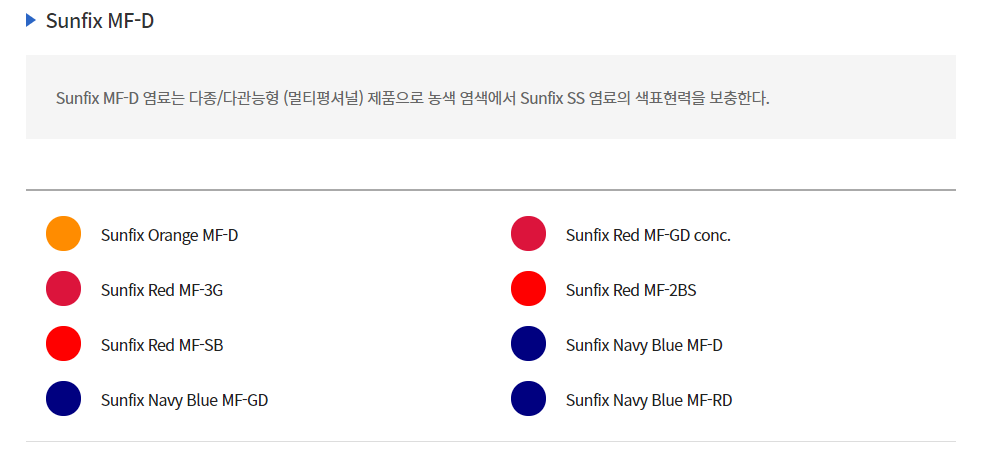The width and height of the screenshot is (982, 463).
Task: Click the Sunfix MF-D section heading
Action: [100, 21]
